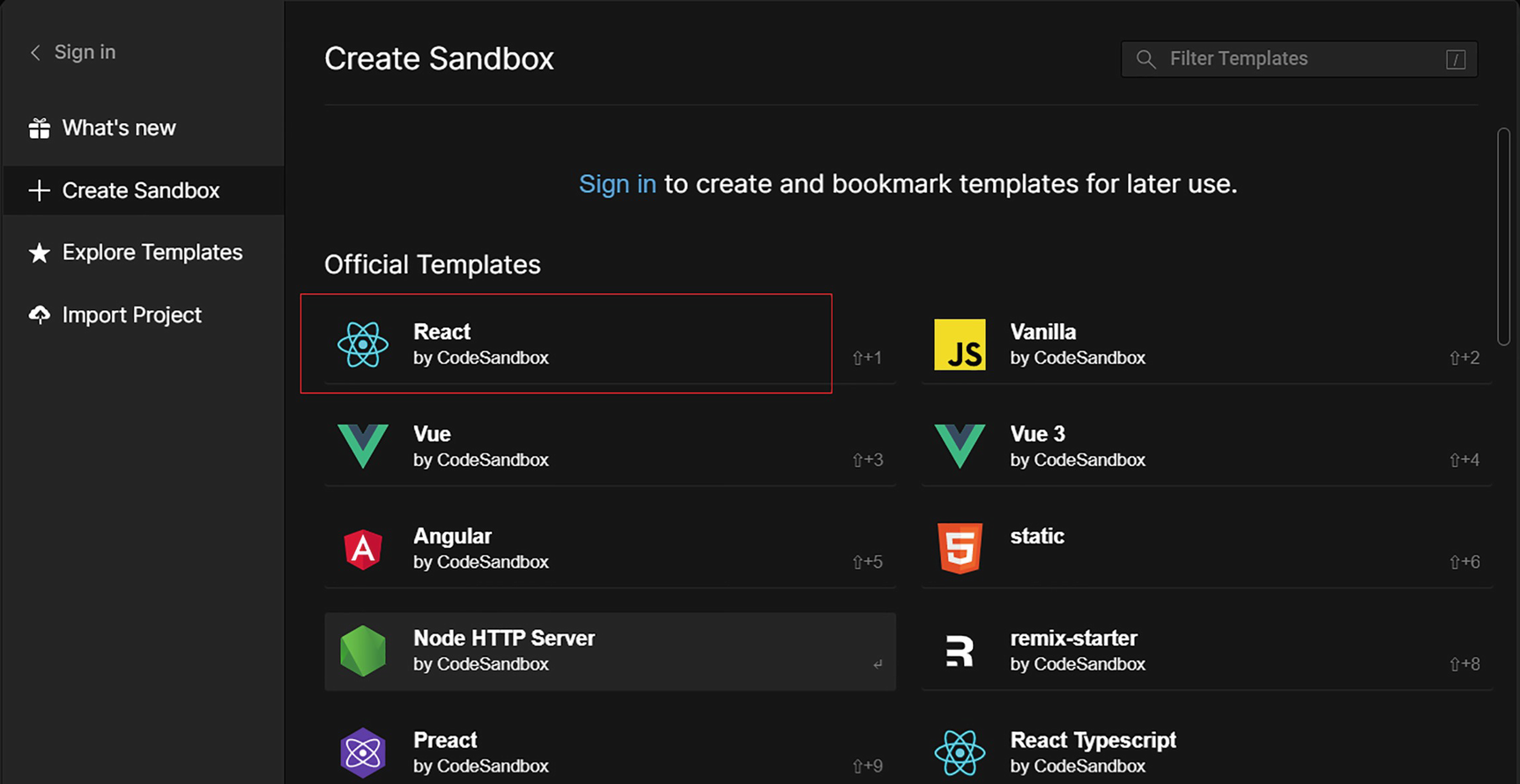Click the red Angular shield icon

pyautogui.click(x=362, y=549)
